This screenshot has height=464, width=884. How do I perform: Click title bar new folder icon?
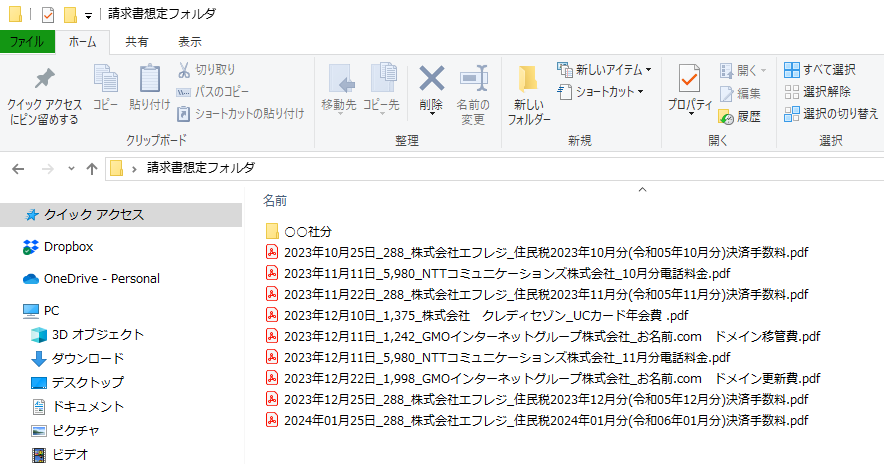pyautogui.click(x=70, y=15)
